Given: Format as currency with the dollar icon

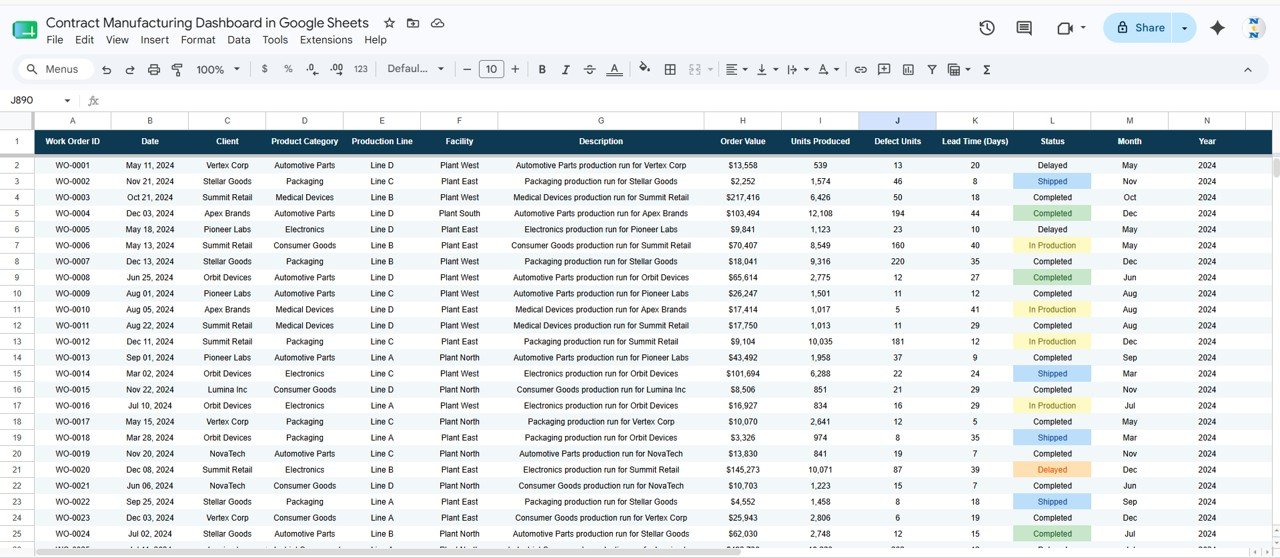Looking at the screenshot, I should click(264, 70).
